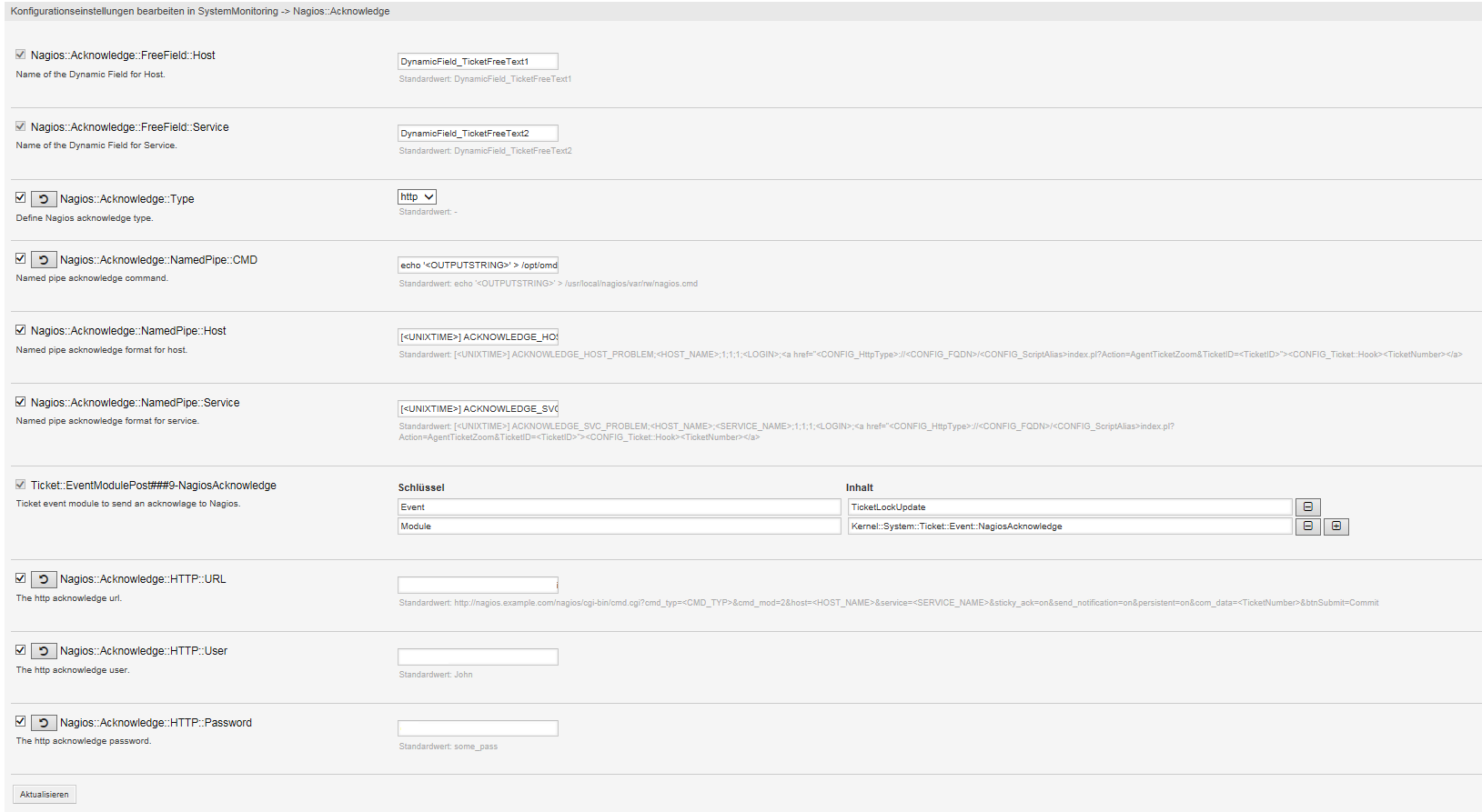Viewport: 1482px width, 812px height.
Task: Click the Aktualisieren button
Action: coord(45,795)
